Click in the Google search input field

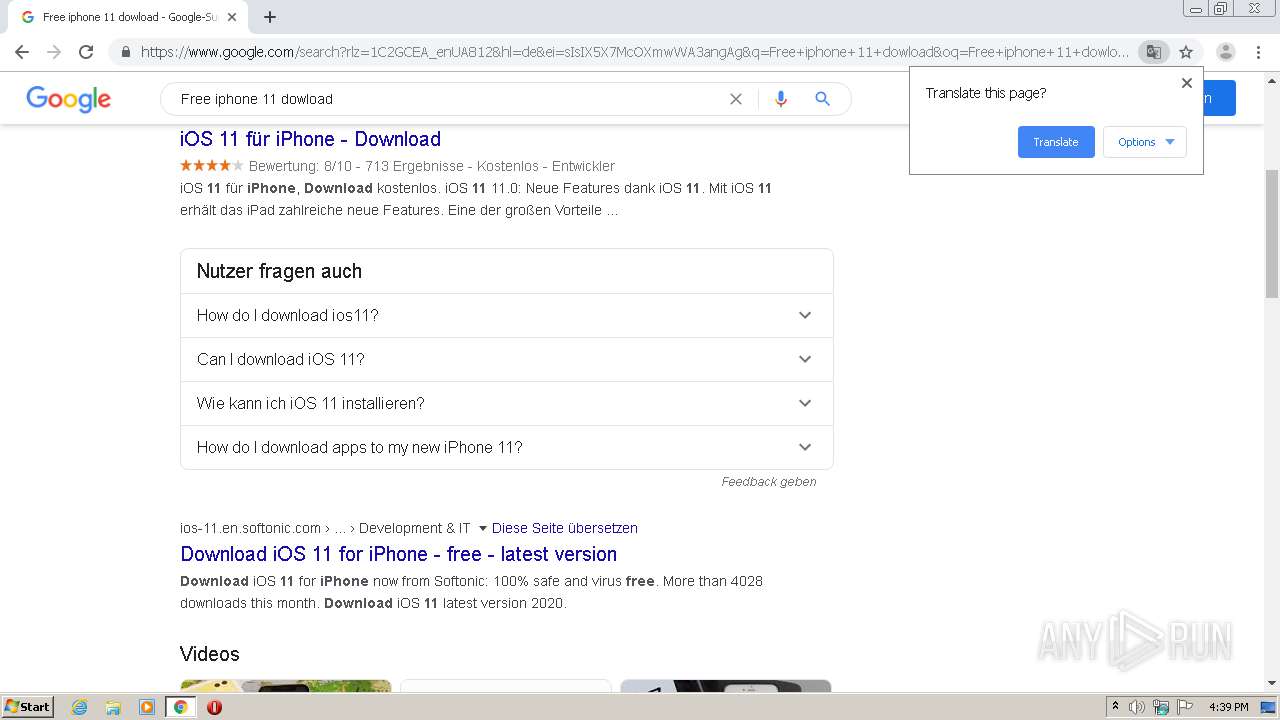point(450,99)
